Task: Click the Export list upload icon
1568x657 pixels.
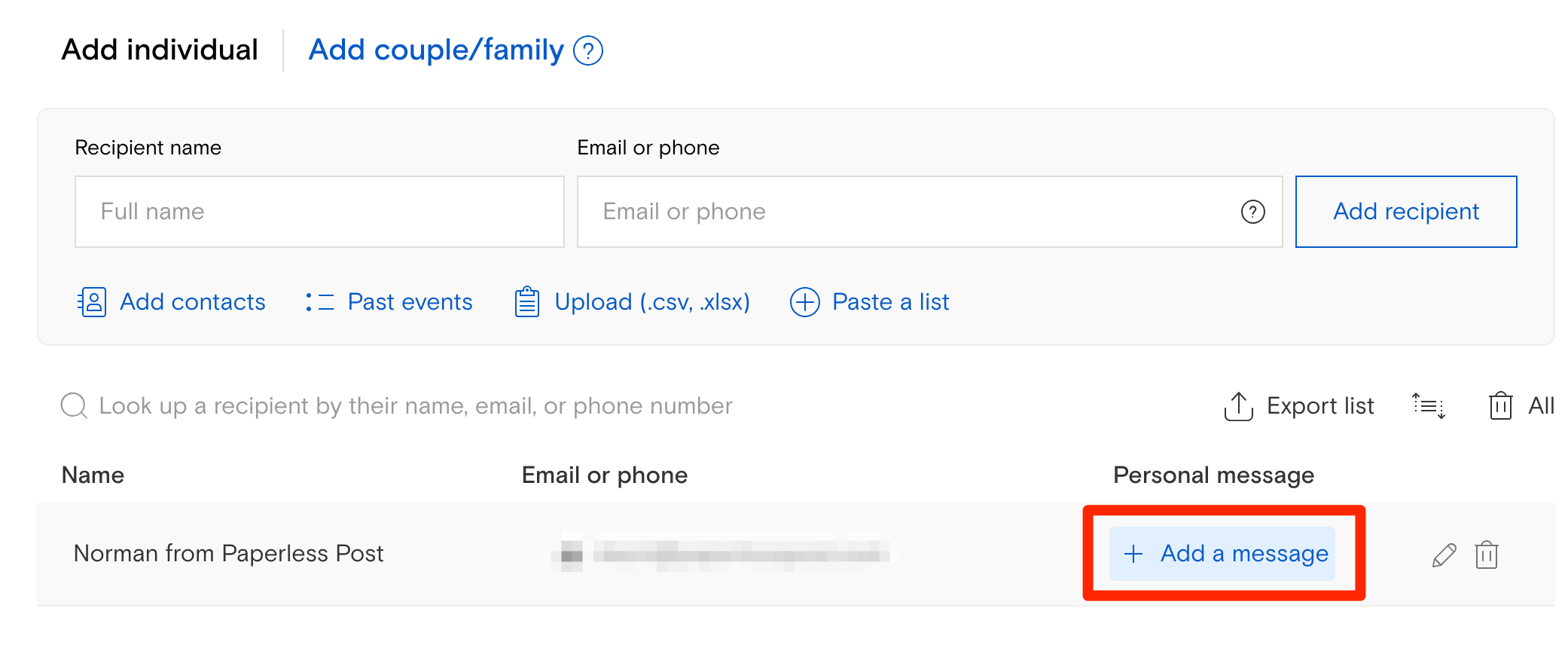Action: (x=1238, y=405)
